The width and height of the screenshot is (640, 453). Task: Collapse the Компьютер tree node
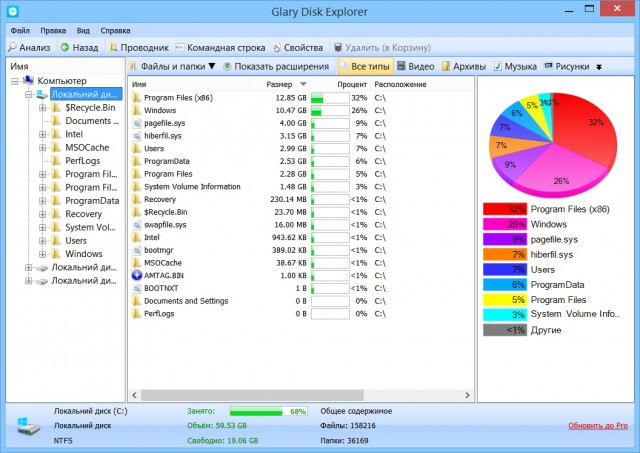pyautogui.click(x=15, y=81)
